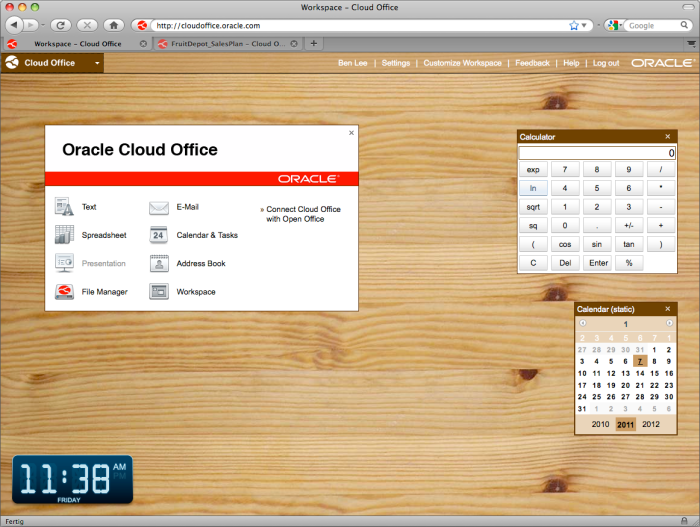Open back/forward history dropdown arrow
Screen dimensions: 700x527
pyautogui.click(x=43, y=25)
